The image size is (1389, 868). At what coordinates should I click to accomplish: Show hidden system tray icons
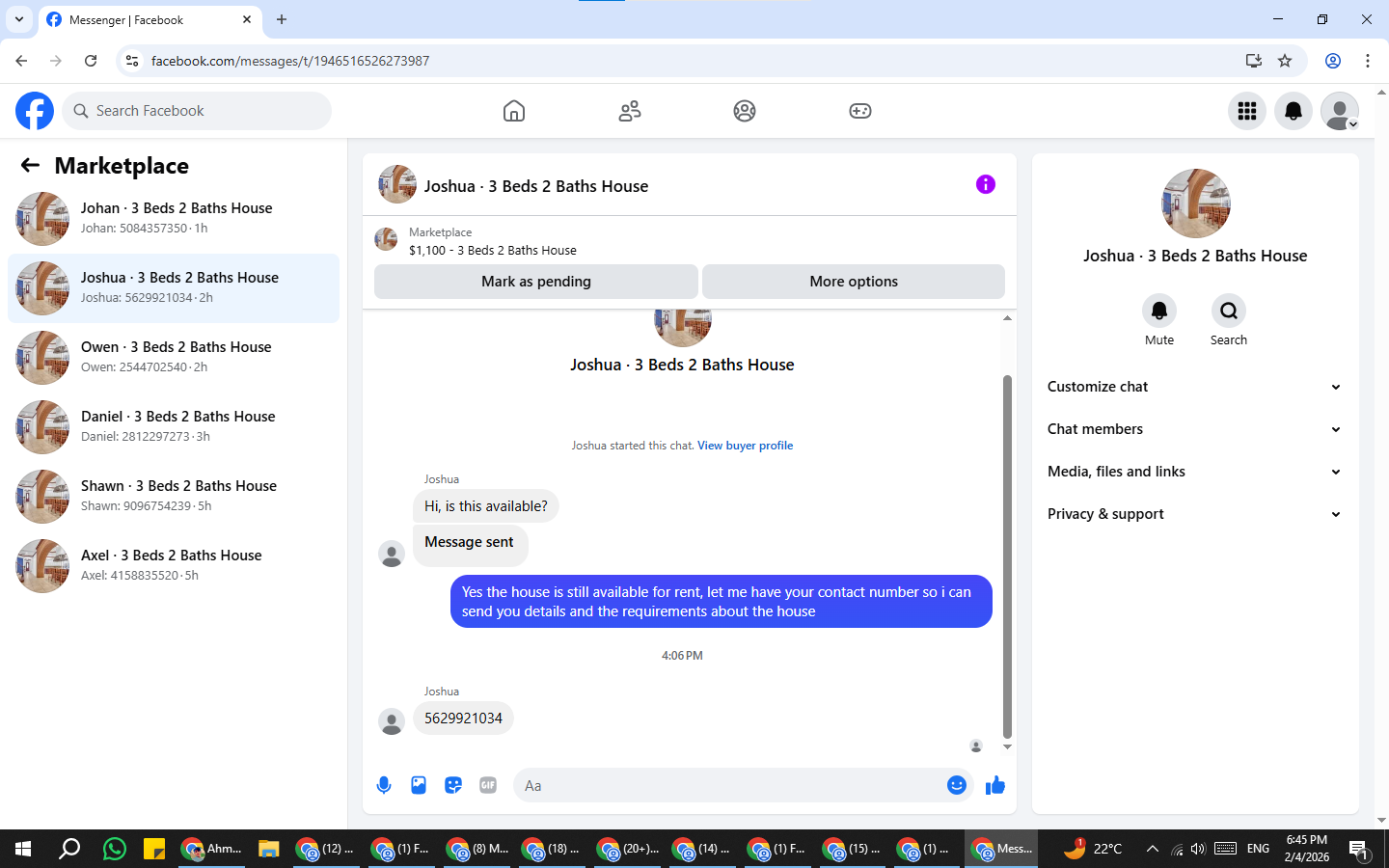click(x=1152, y=849)
